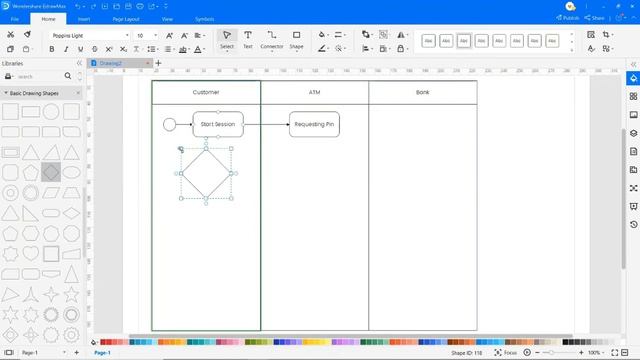
Task: Open the Fill panel icon in right sidebar
Action: click(633, 78)
